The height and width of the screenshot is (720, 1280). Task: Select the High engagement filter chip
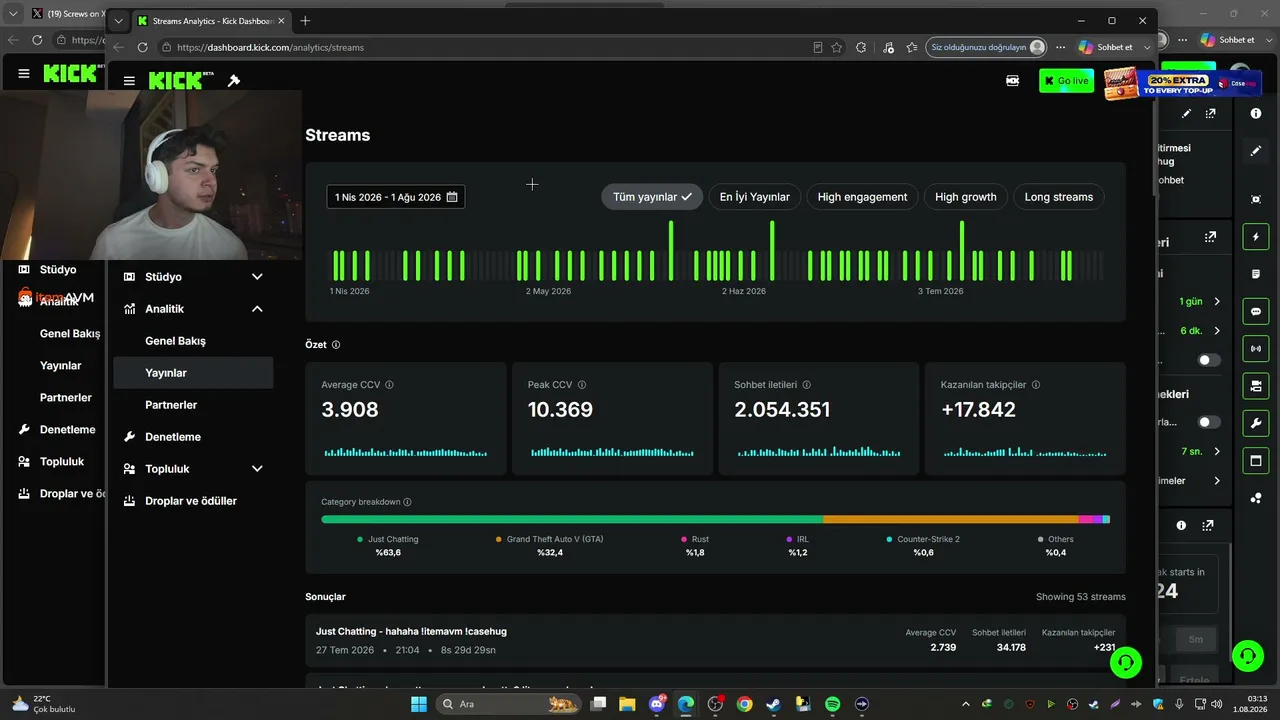tap(862, 197)
